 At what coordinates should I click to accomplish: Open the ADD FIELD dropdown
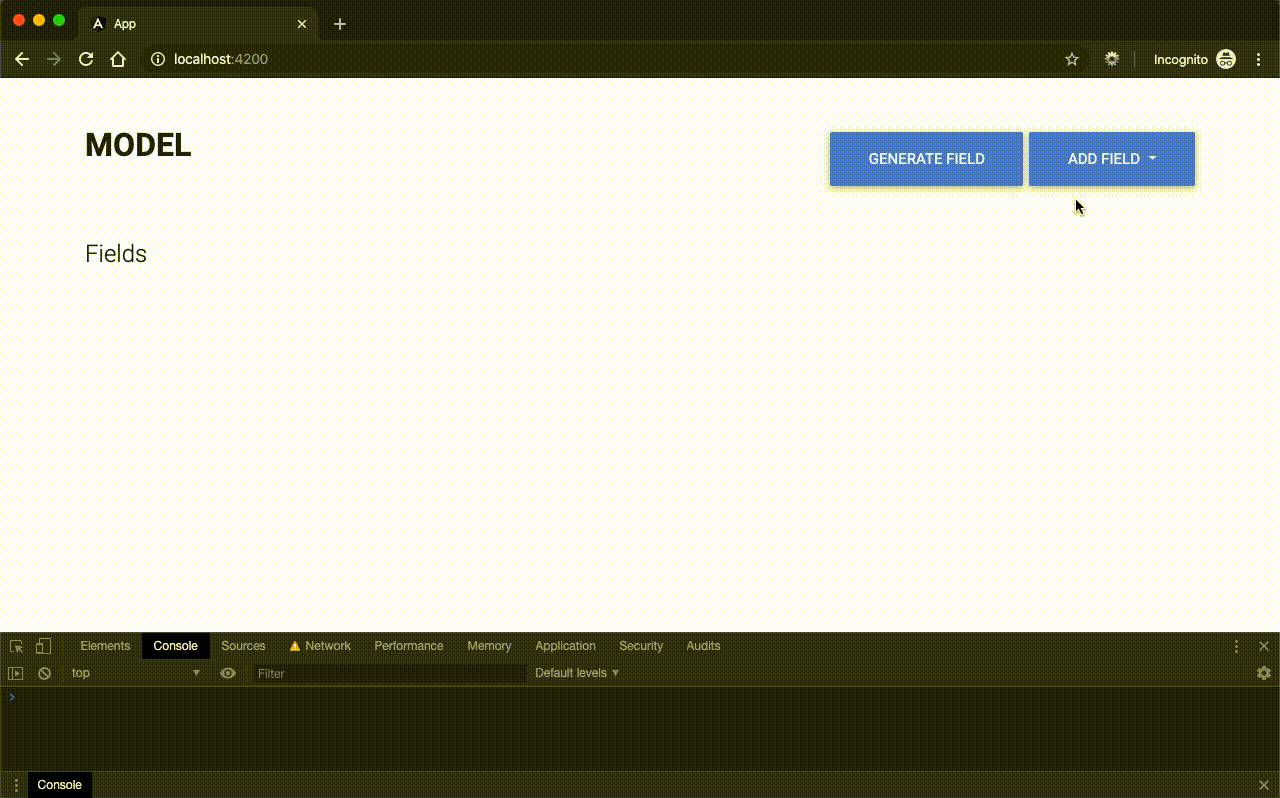(1111, 158)
